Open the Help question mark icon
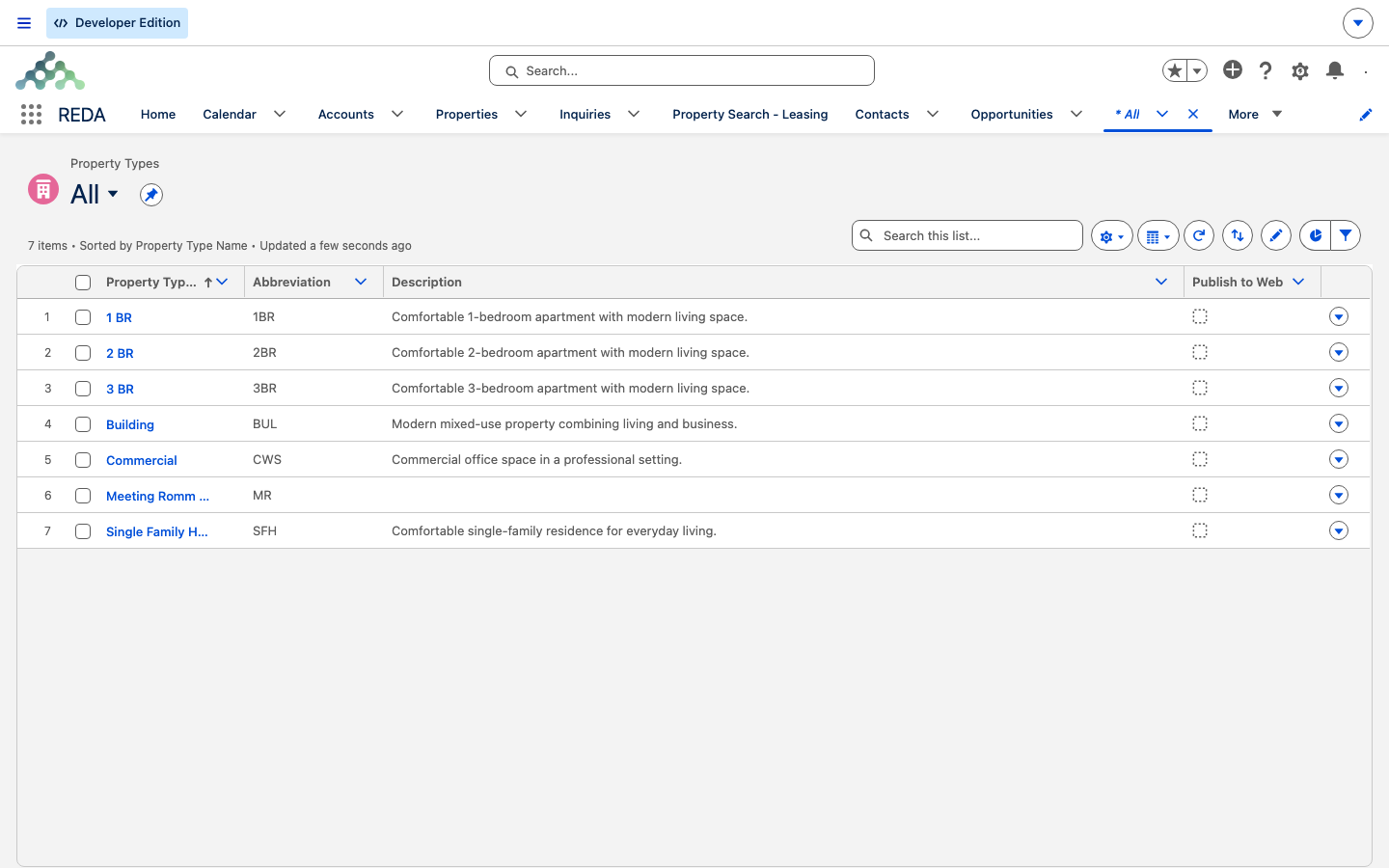This screenshot has height=868, width=1389. pyautogui.click(x=1266, y=70)
